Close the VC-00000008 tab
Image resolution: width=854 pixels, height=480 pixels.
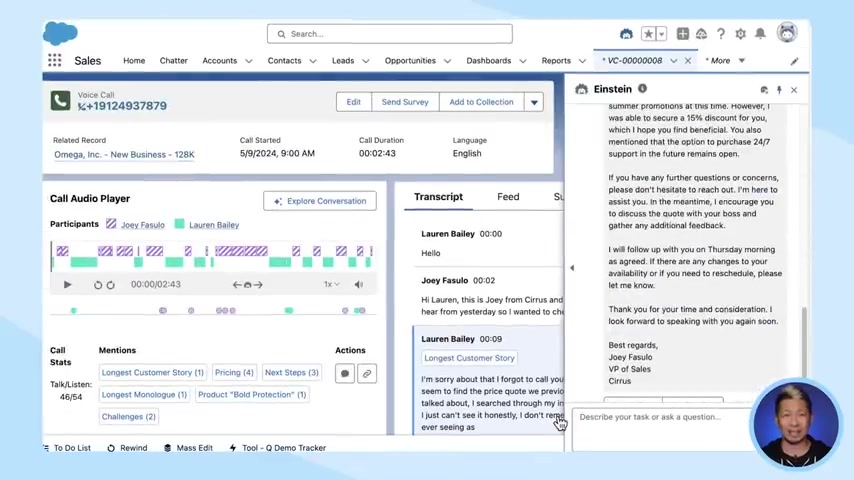688,61
